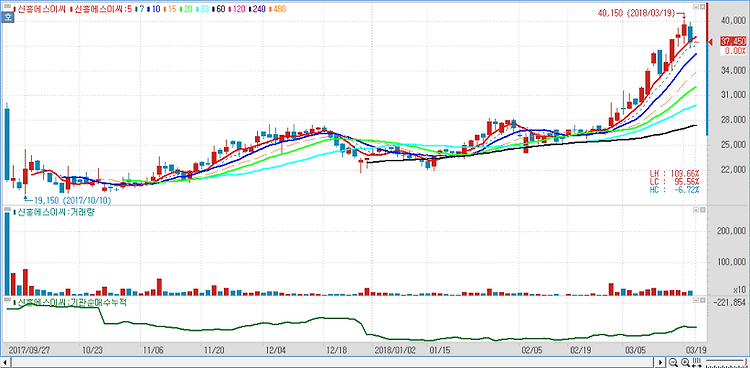Click the LH : 103.66% statistic
Screen dimensions: 750x368
[674, 173]
